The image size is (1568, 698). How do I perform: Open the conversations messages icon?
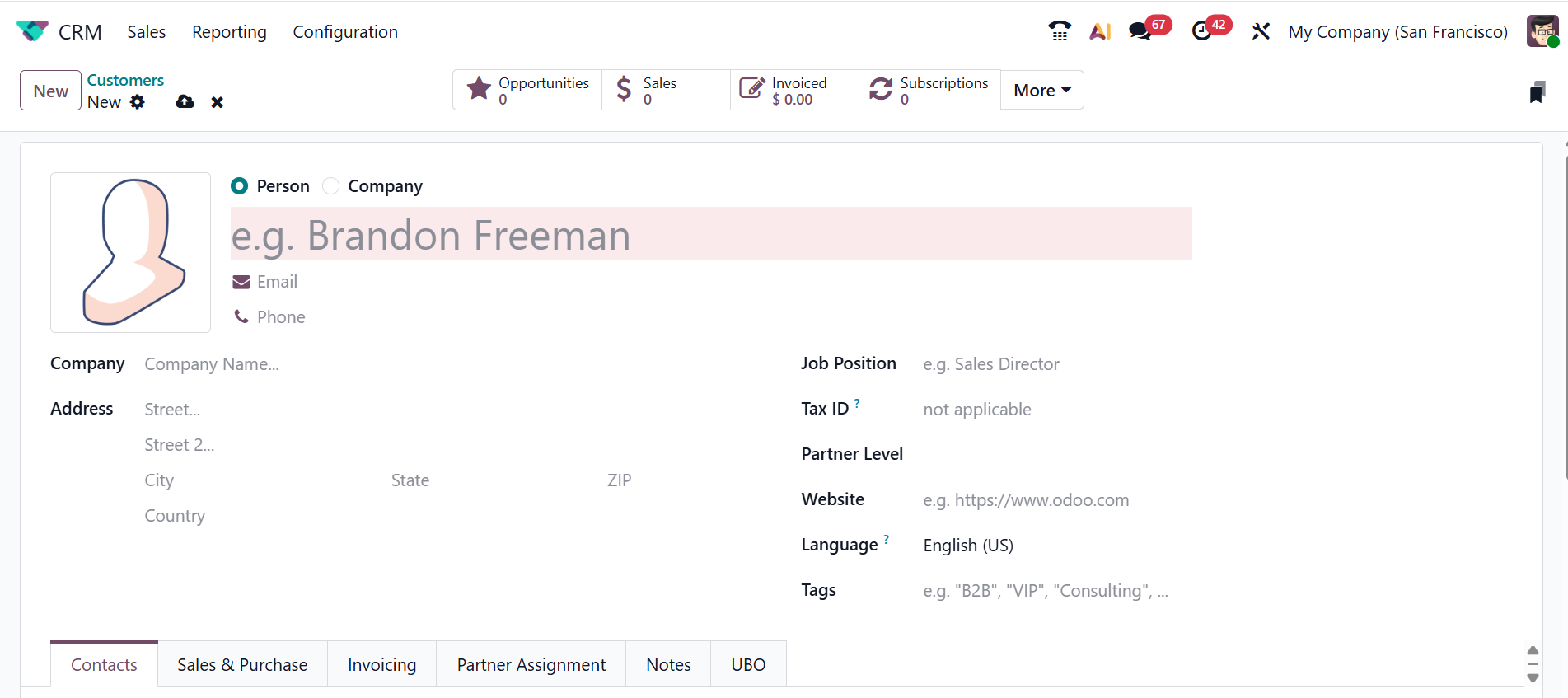point(1140,31)
